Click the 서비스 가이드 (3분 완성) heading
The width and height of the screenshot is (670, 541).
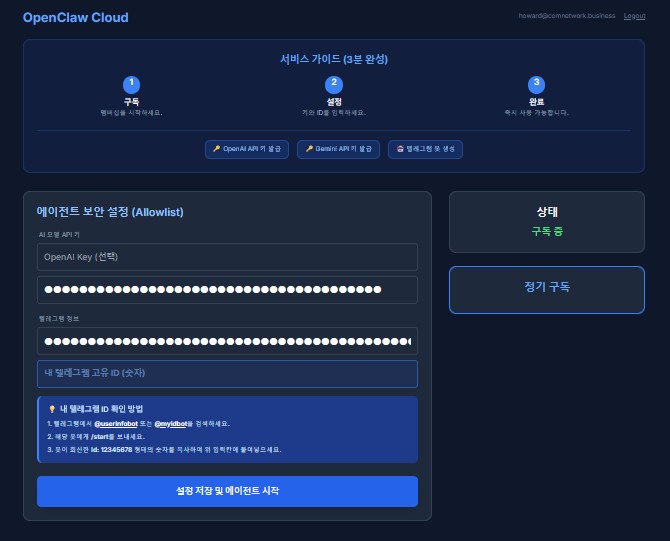pyautogui.click(x=334, y=59)
